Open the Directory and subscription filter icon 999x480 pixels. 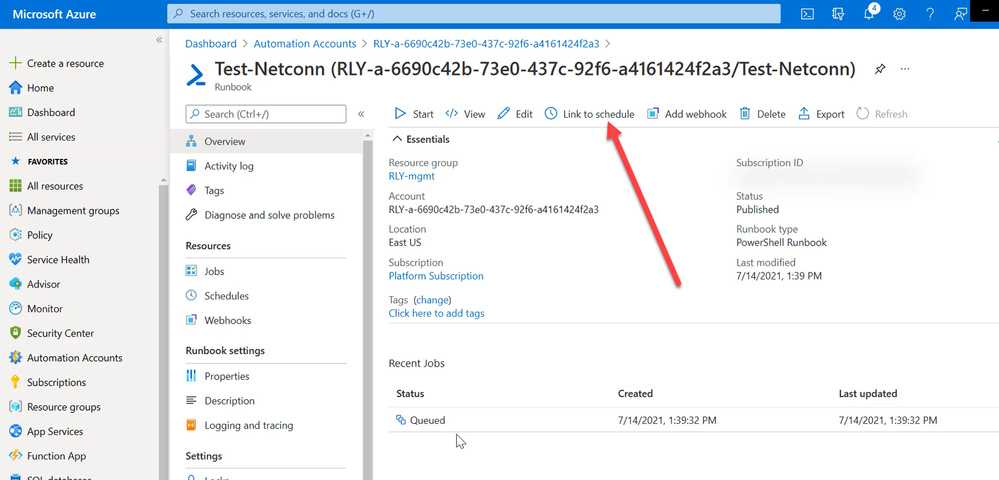(x=838, y=14)
